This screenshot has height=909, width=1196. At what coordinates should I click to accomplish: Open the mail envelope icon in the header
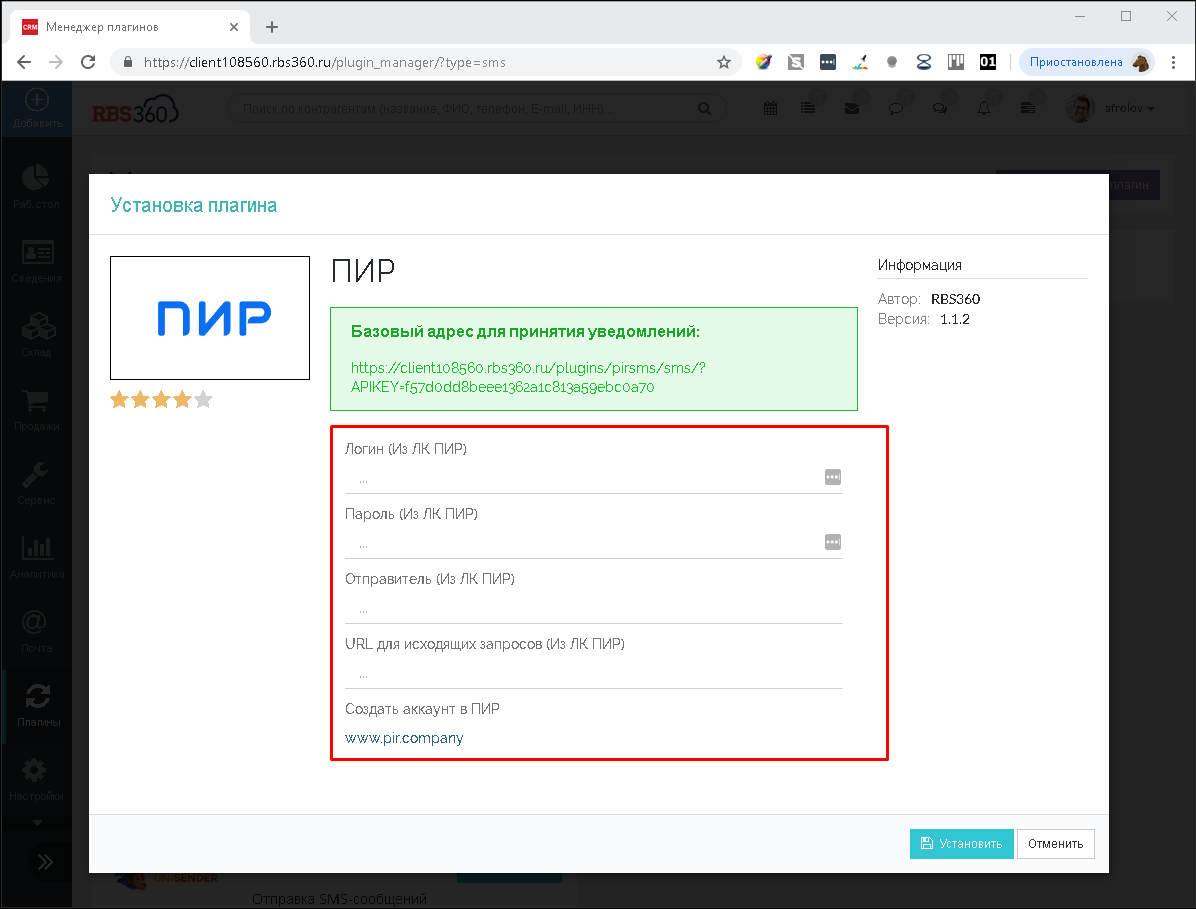[852, 108]
